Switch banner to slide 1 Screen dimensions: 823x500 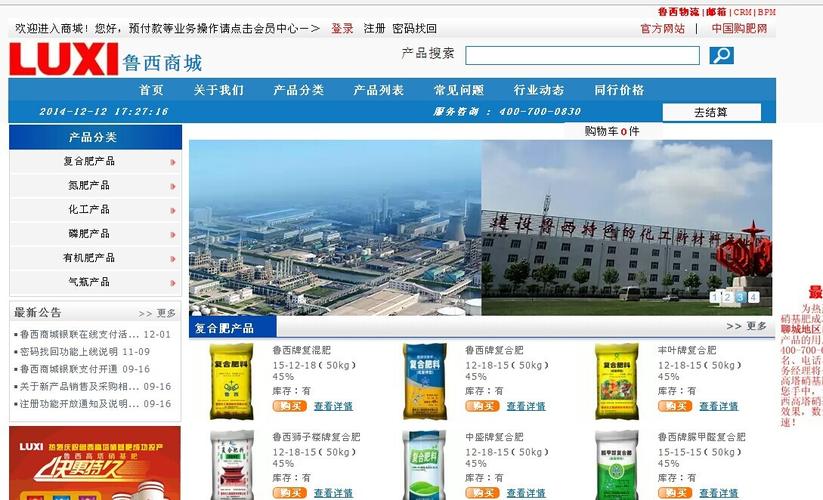click(715, 297)
